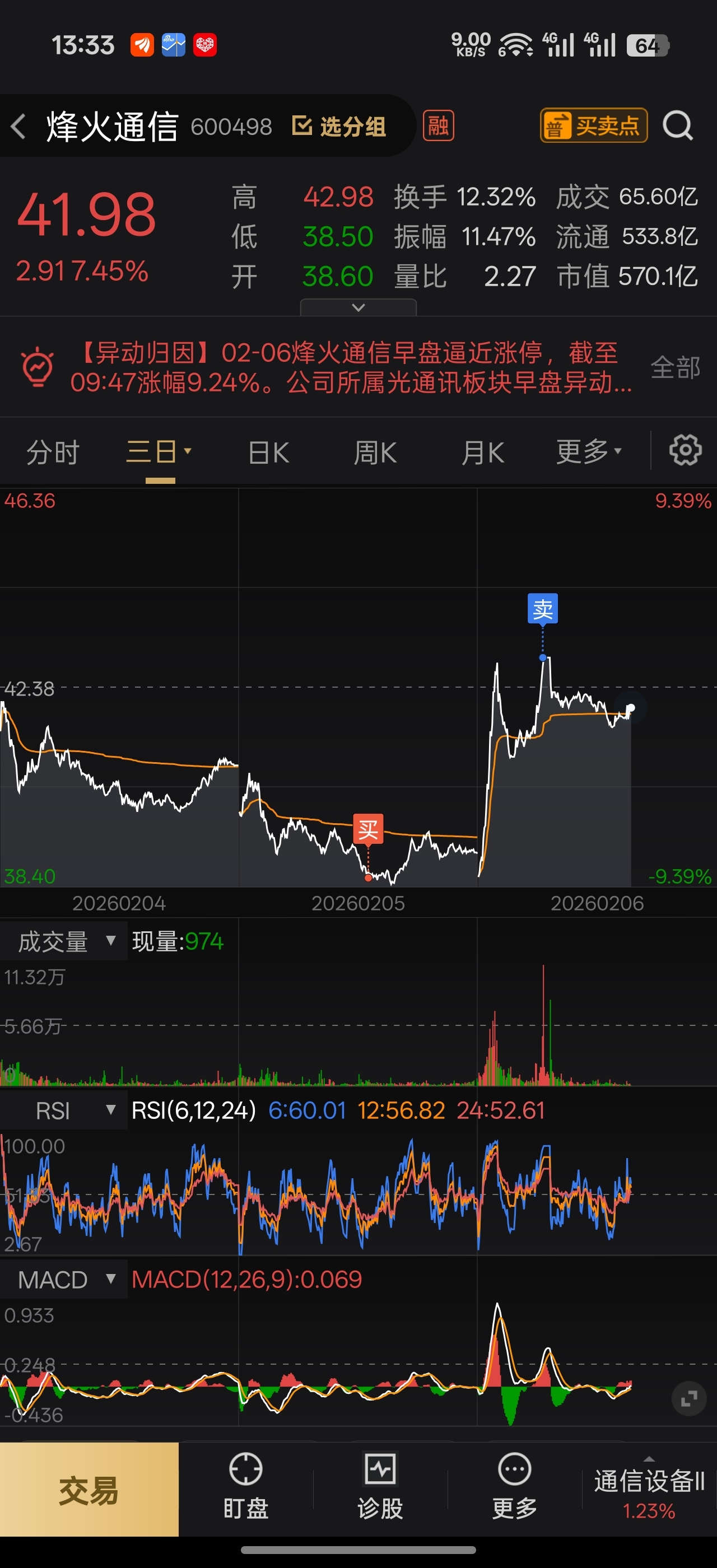Add stock via 选分组 button
The width and height of the screenshot is (717, 1568).
coord(339,127)
